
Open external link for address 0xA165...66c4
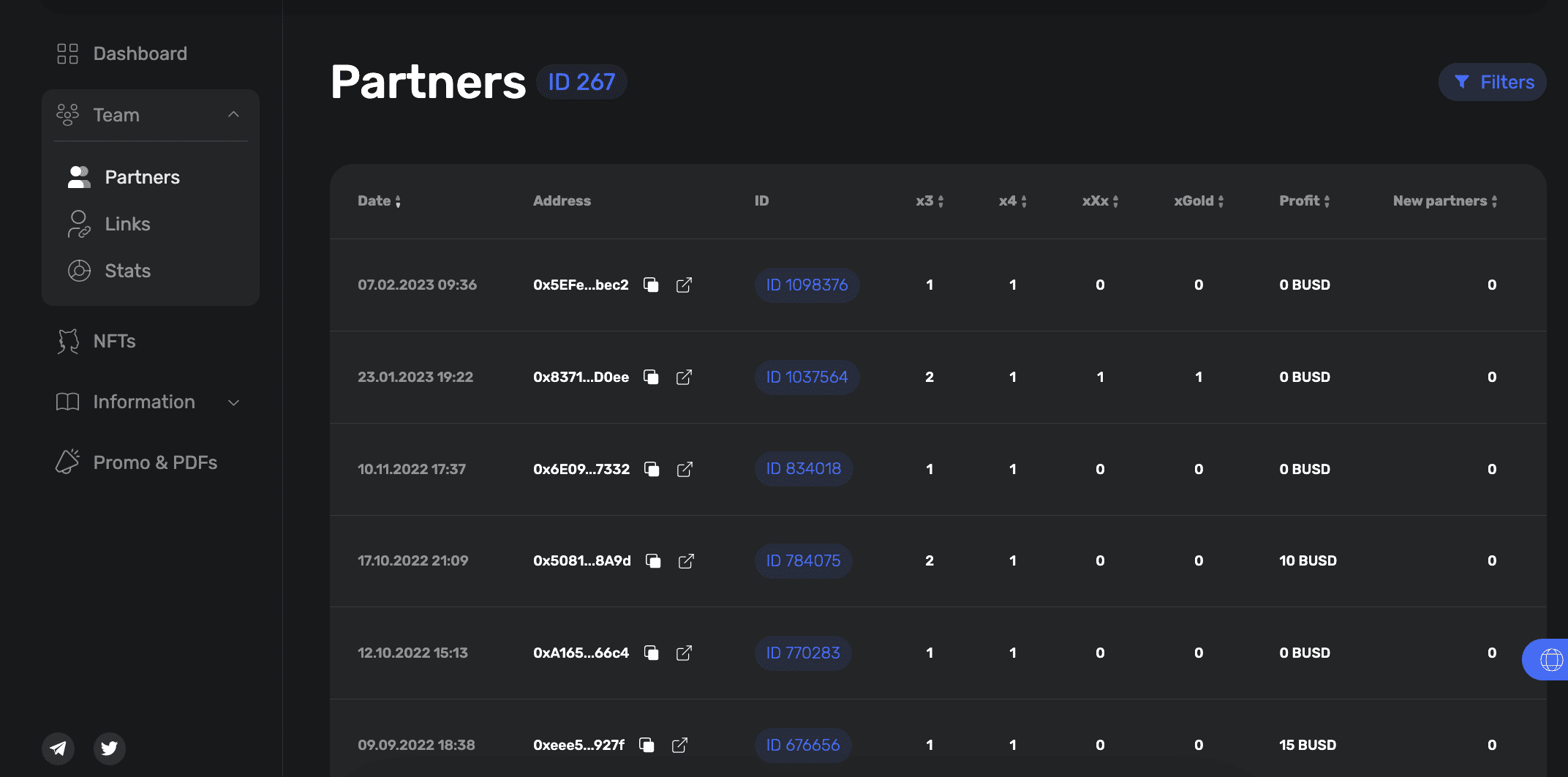(684, 653)
